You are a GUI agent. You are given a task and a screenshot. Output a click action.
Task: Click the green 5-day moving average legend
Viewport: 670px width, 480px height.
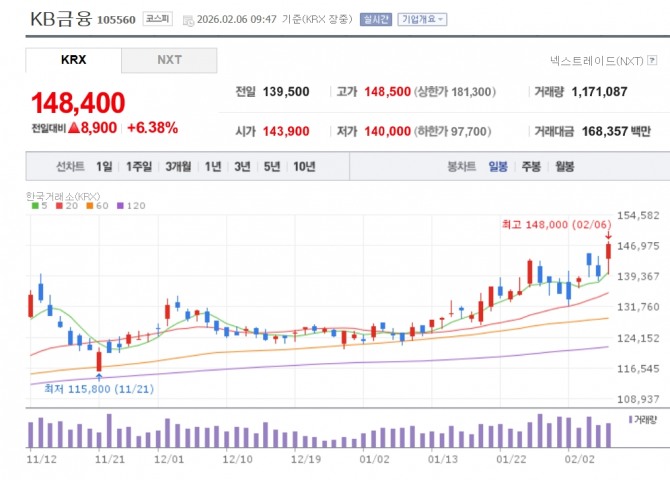coord(36,205)
